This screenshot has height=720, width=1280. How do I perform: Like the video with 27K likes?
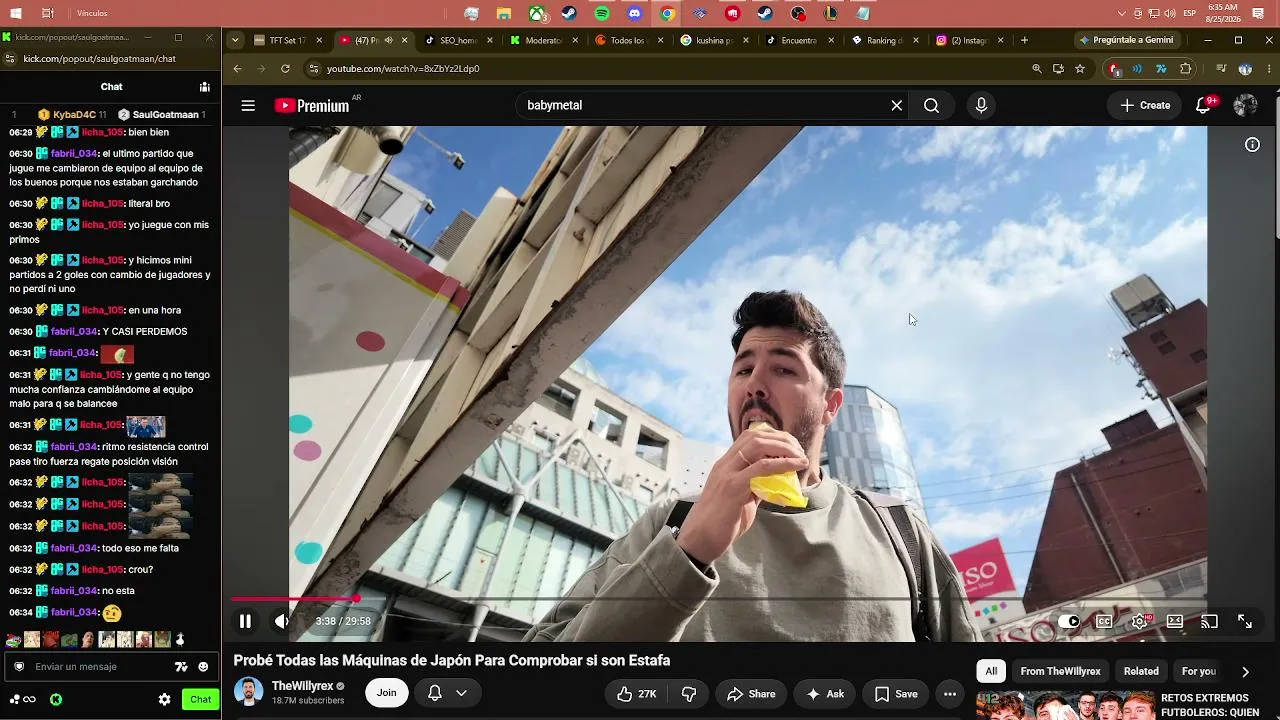pyautogui.click(x=636, y=694)
